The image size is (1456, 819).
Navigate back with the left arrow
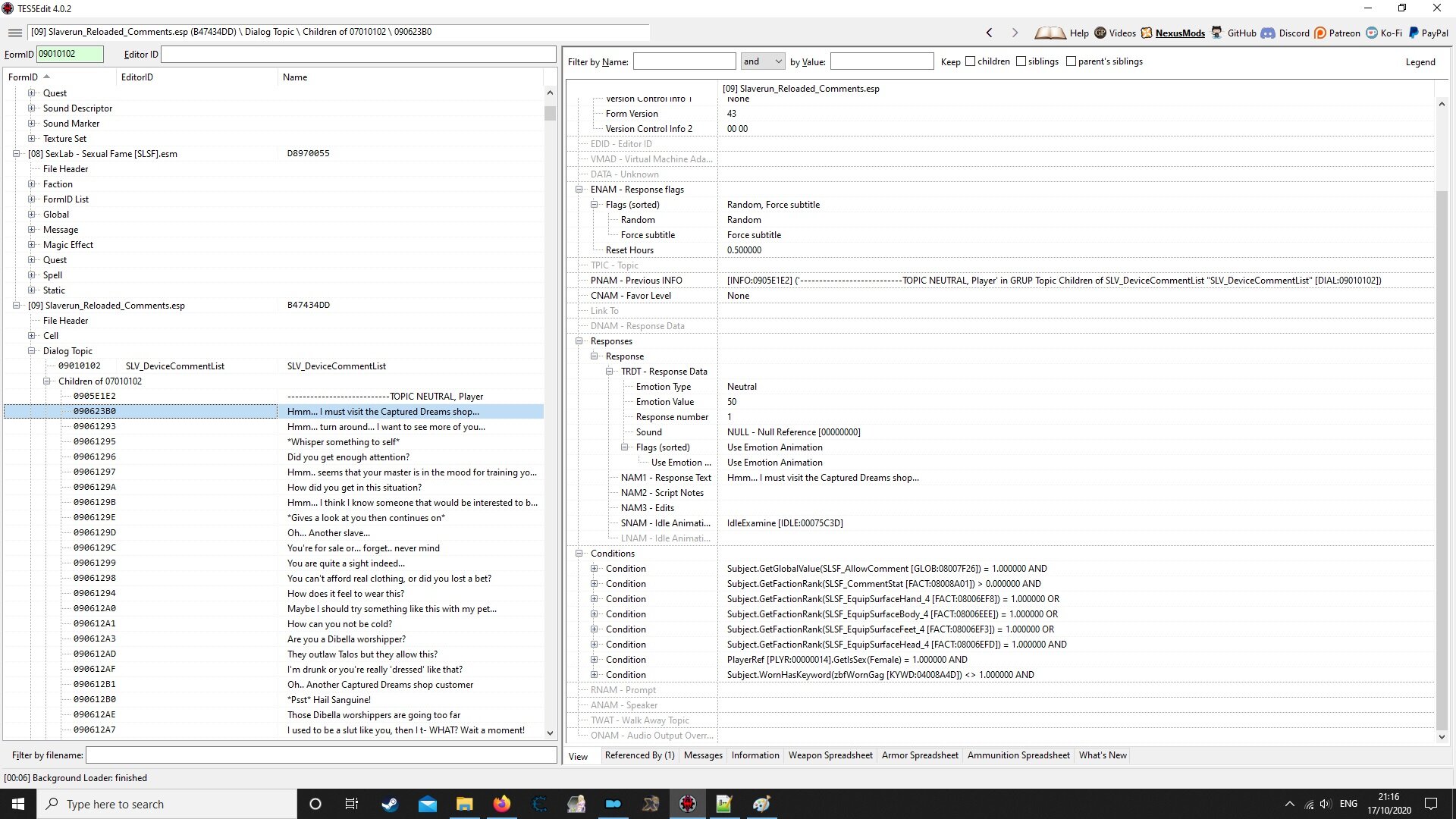pyautogui.click(x=989, y=33)
